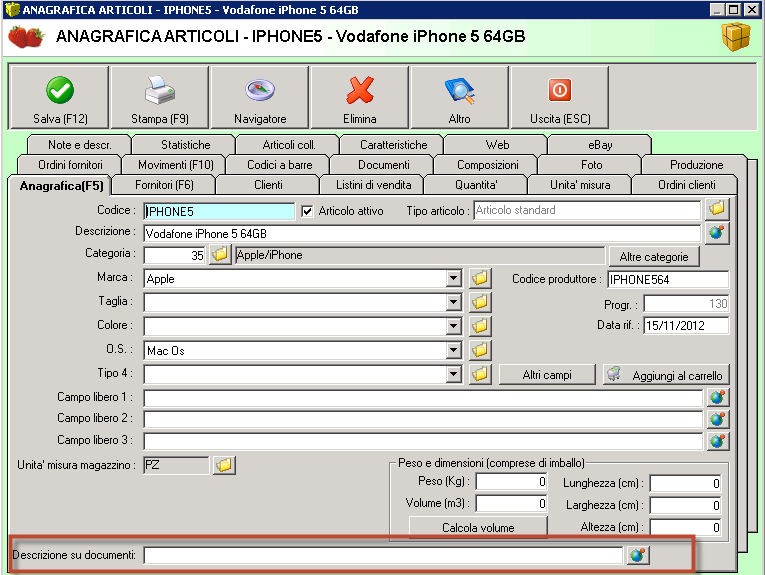Open the Codici a barre tab
Screen dimensions: 765x575
click(x=280, y=165)
